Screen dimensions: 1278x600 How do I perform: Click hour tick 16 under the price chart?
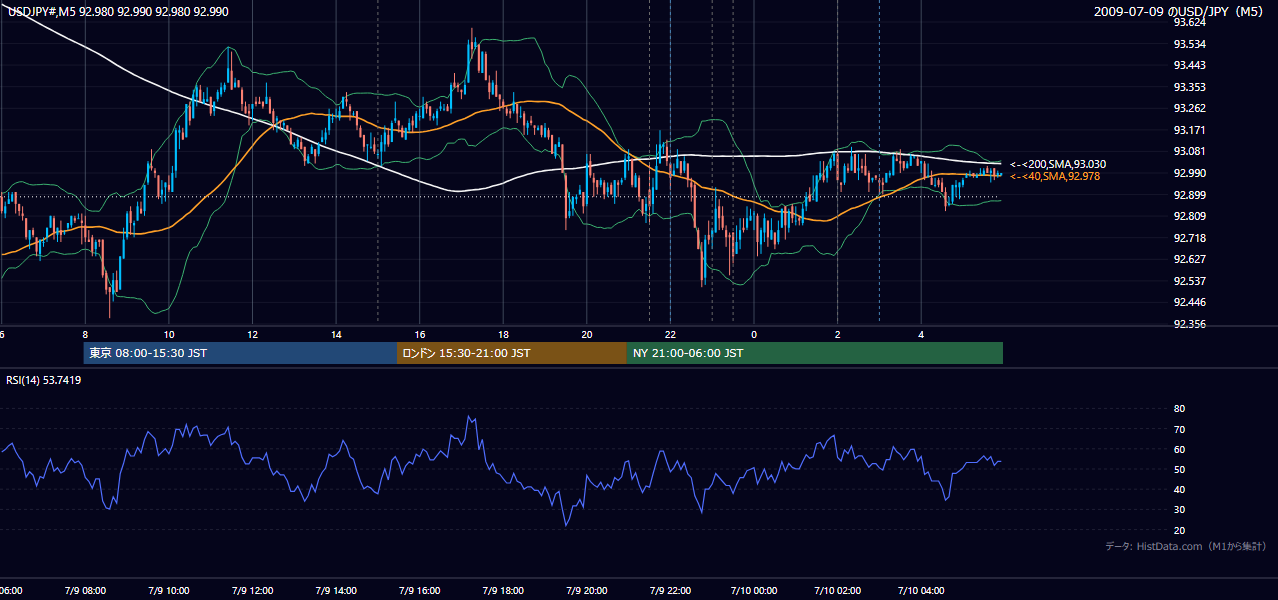click(420, 334)
